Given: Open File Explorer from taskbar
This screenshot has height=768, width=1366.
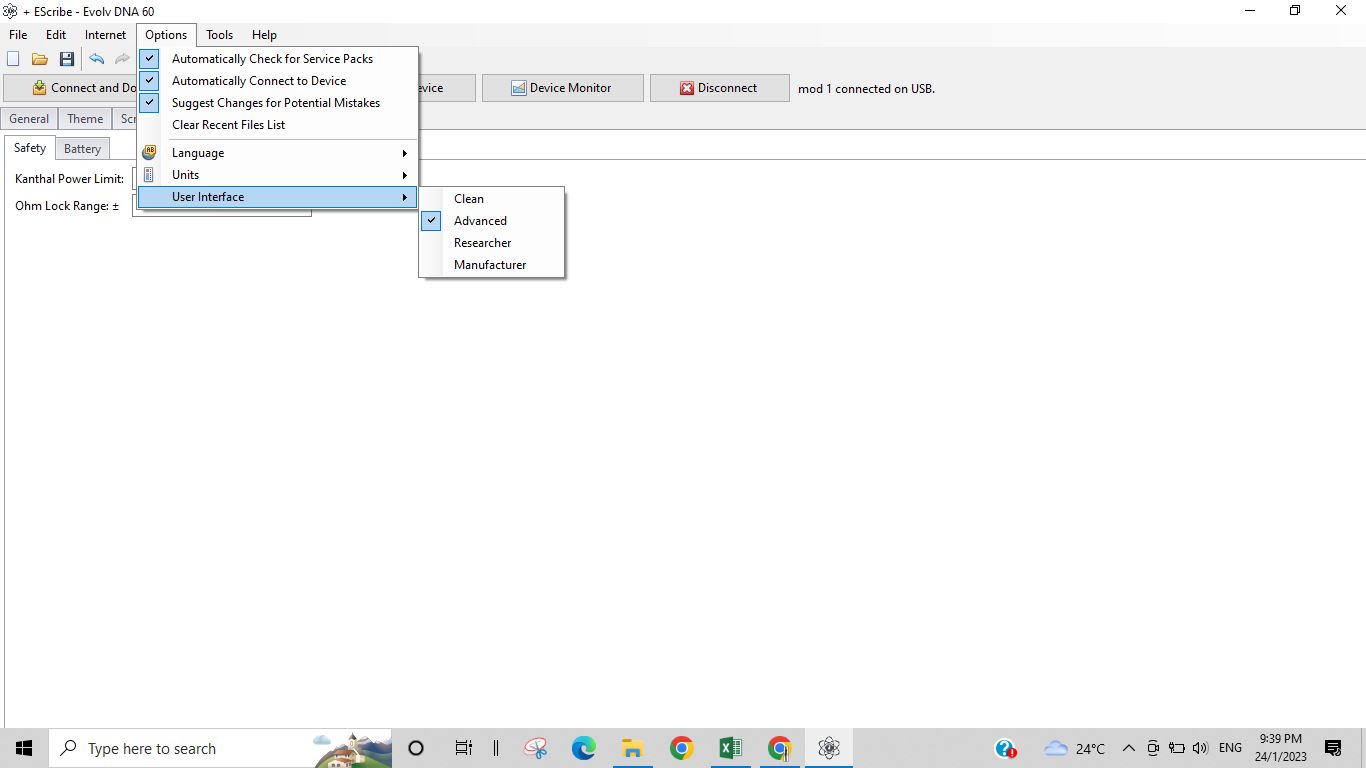Looking at the screenshot, I should pyautogui.click(x=632, y=748).
